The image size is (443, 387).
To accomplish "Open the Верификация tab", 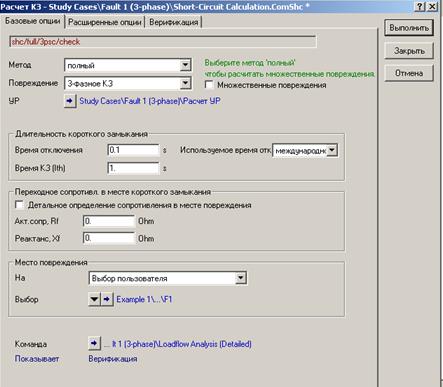I will pos(173,22).
